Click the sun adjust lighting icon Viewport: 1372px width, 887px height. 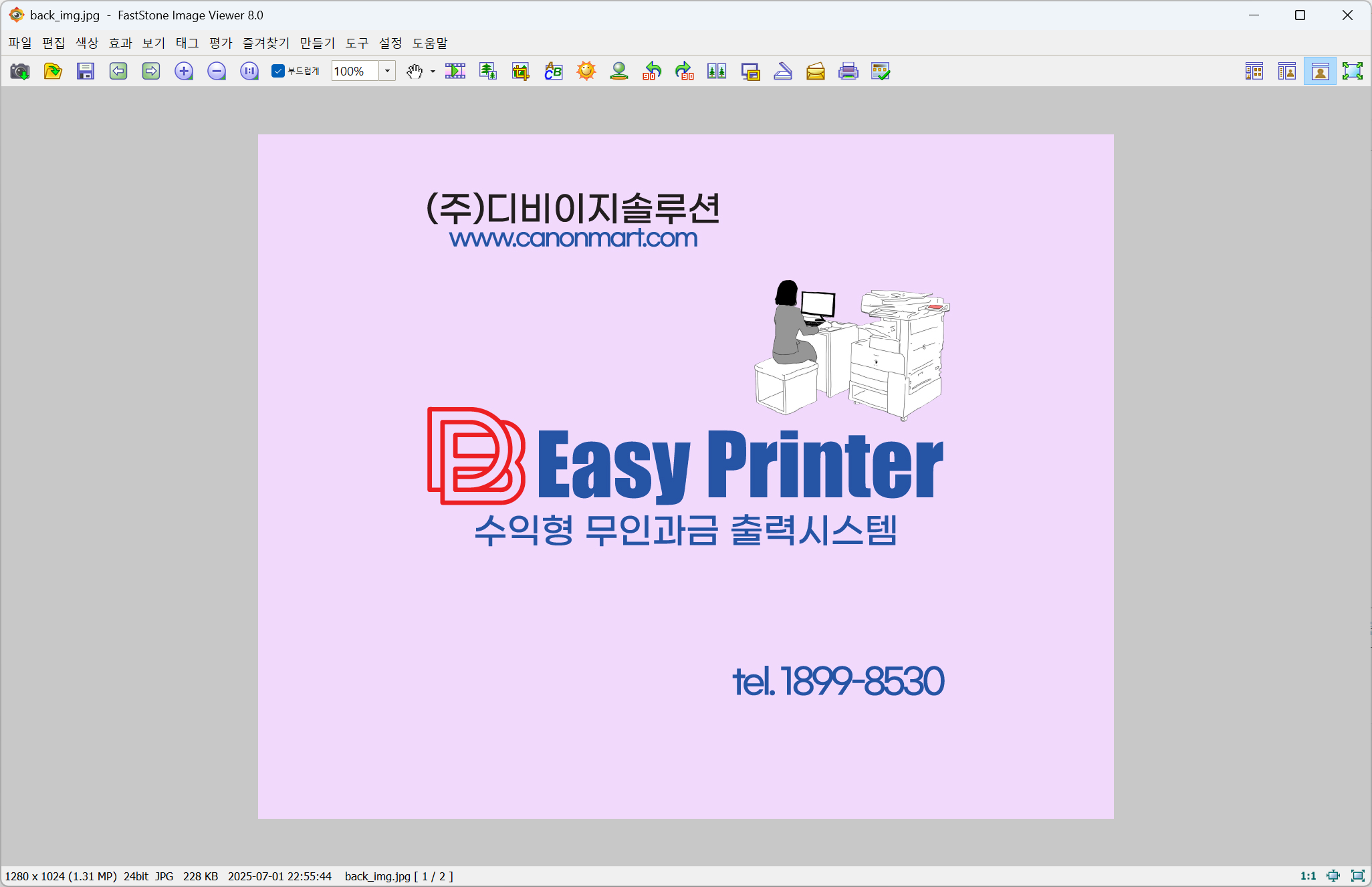click(x=586, y=72)
